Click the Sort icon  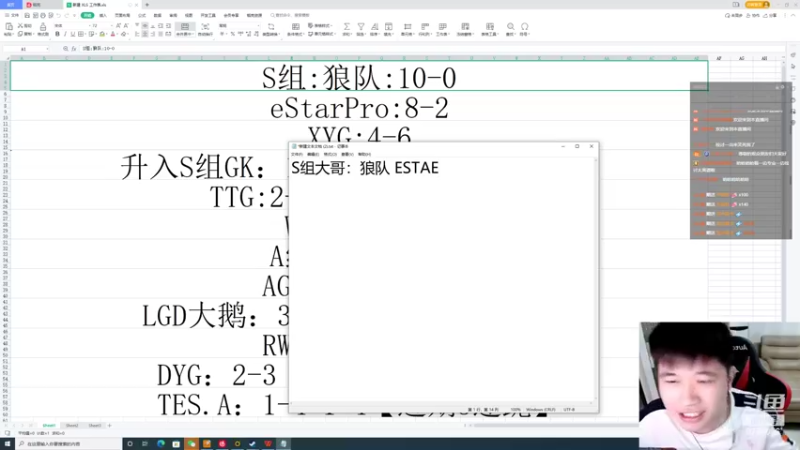click(x=374, y=27)
